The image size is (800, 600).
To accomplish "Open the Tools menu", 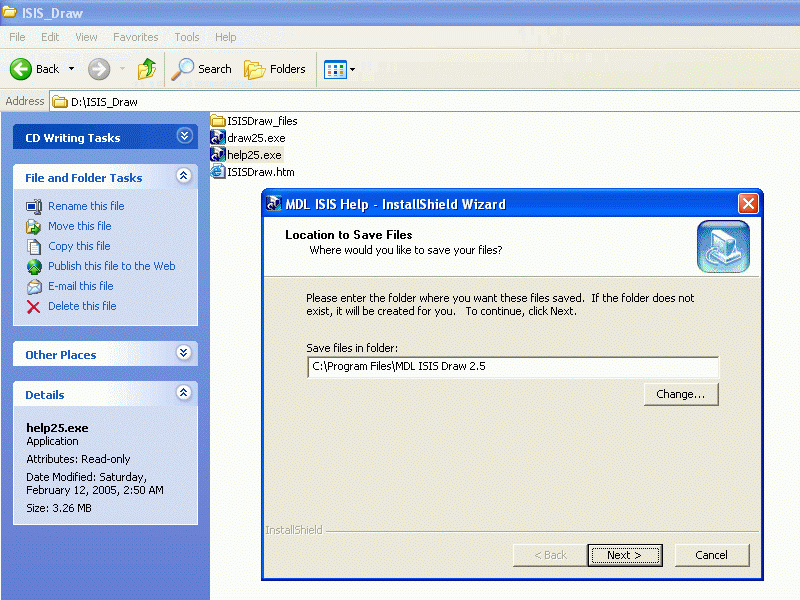I will pos(187,37).
